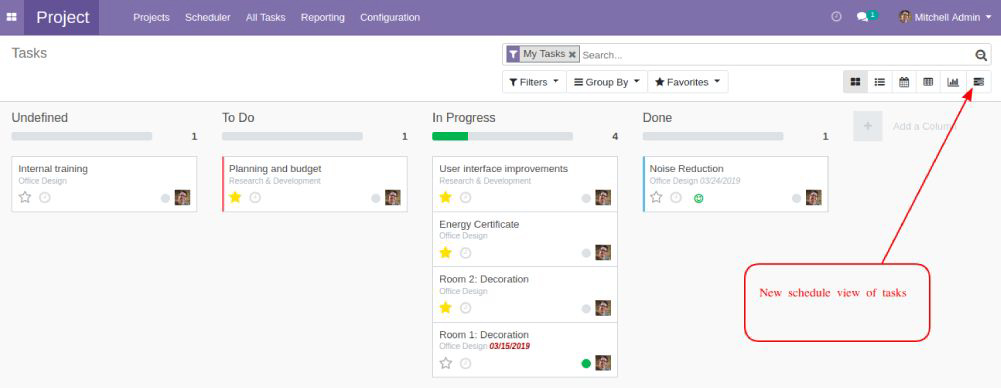Switch to calendar view icon

point(904,82)
